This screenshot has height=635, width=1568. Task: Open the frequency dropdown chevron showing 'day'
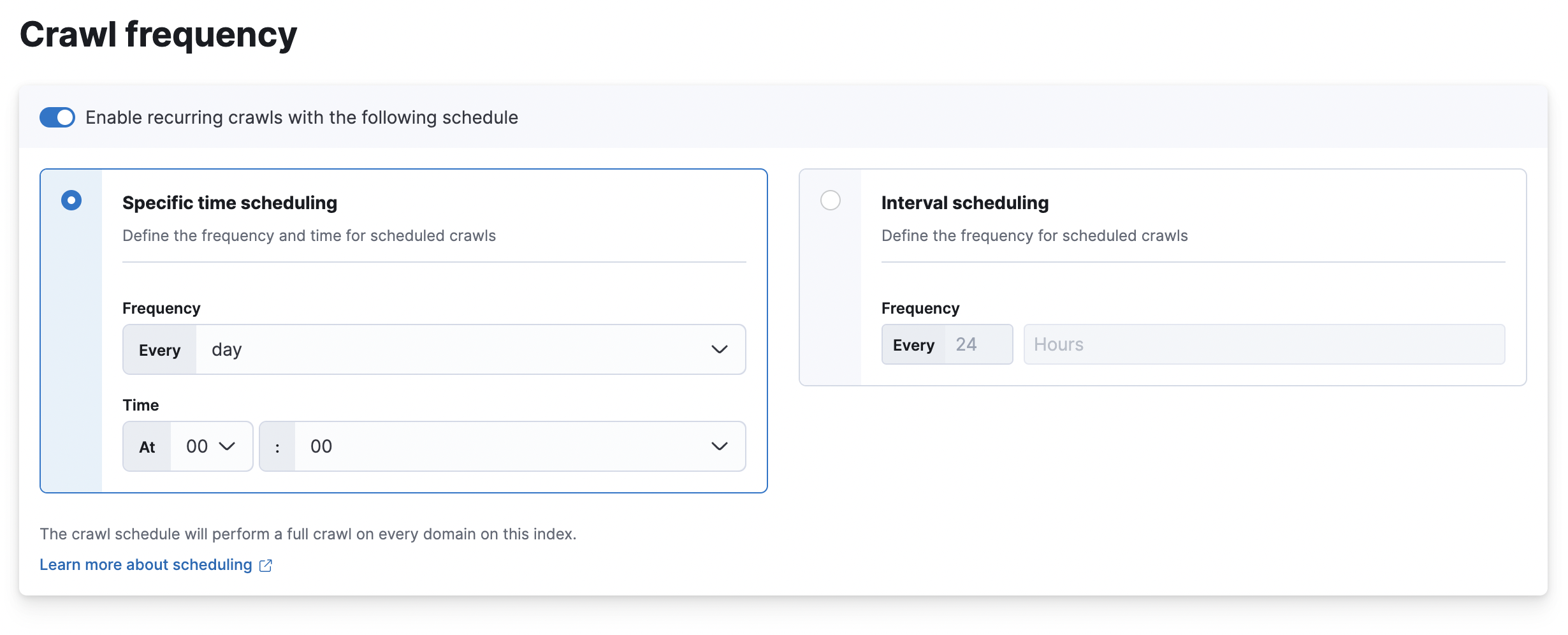719,349
